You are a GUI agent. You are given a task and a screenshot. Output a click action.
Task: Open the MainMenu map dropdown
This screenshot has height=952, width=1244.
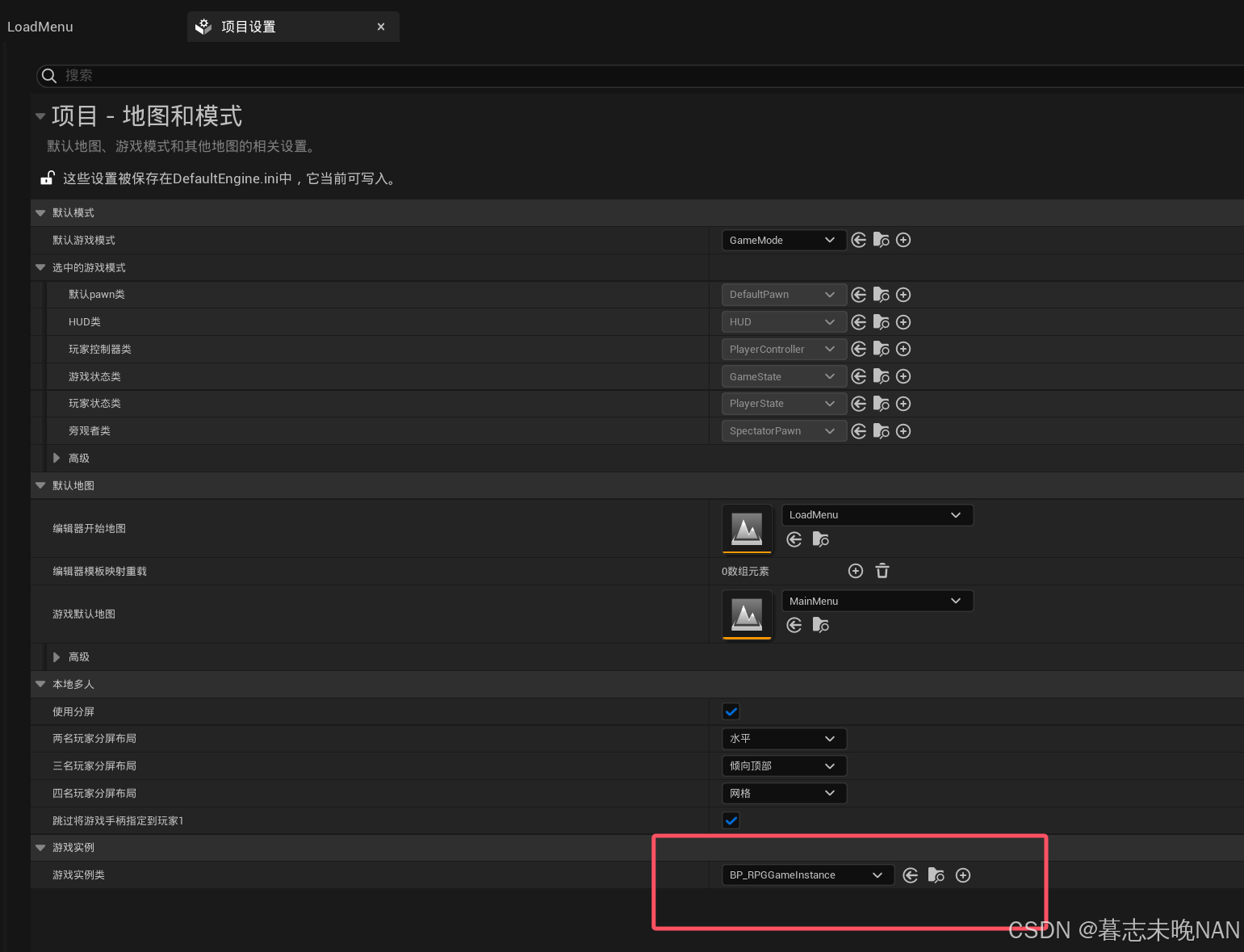(x=878, y=601)
